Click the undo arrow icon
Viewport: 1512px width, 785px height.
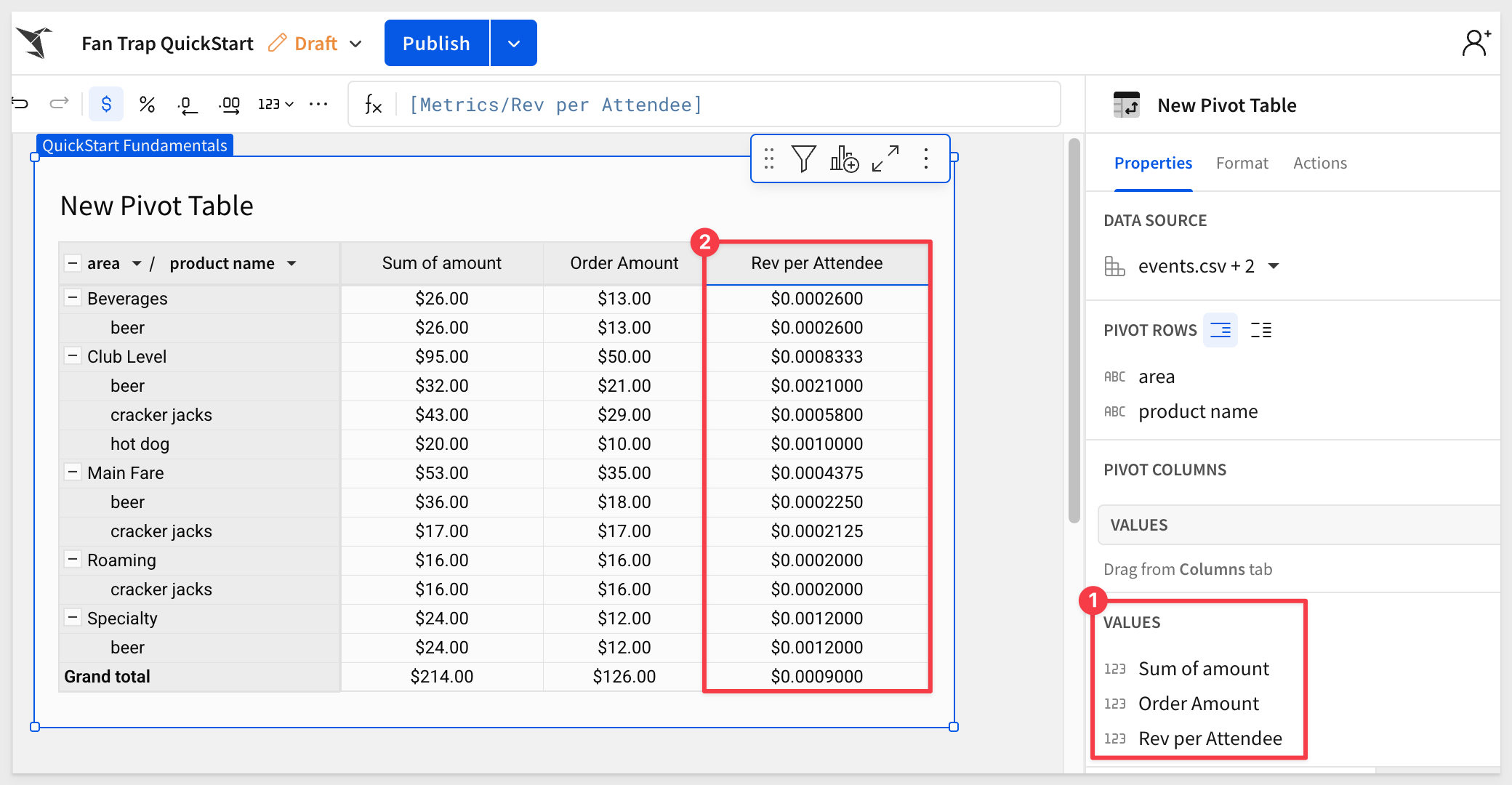point(20,104)
